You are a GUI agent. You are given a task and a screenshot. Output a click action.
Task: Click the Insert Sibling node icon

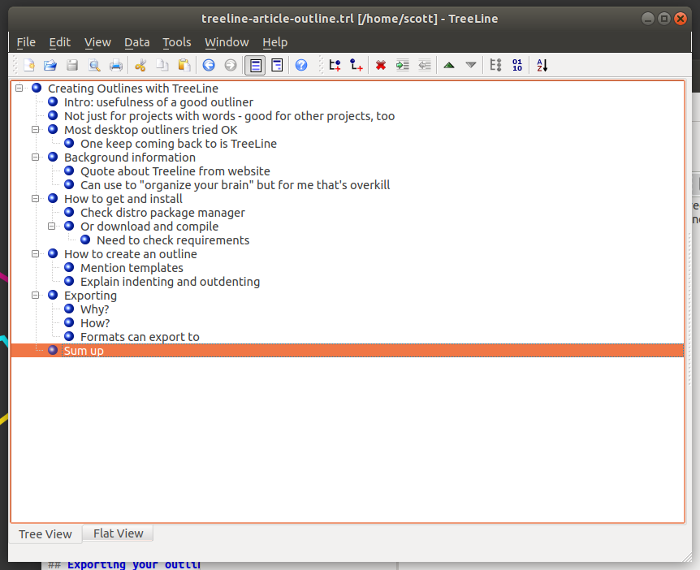(334, 65)
